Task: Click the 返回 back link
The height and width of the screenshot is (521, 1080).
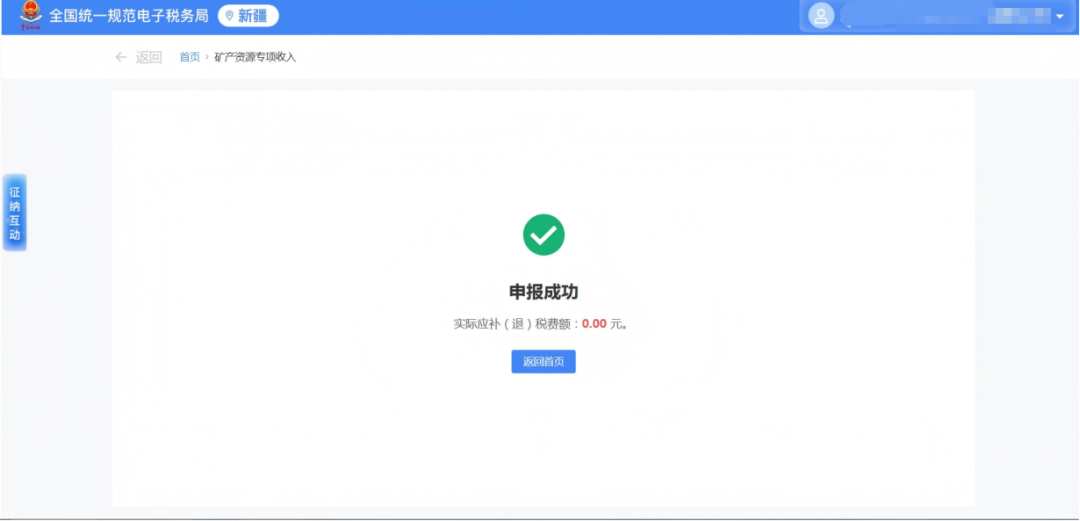Action: point(148,57)
